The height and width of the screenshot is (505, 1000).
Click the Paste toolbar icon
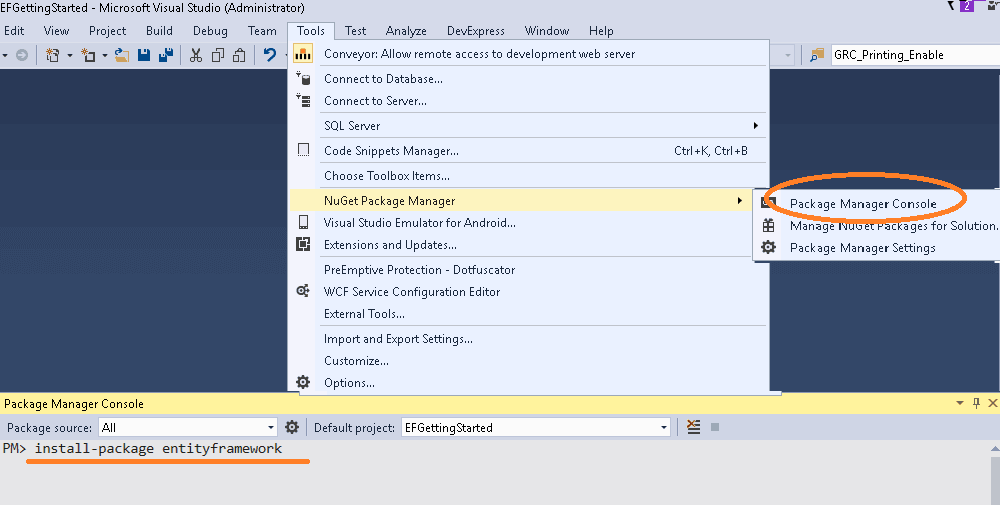click(x=239, y=55)
